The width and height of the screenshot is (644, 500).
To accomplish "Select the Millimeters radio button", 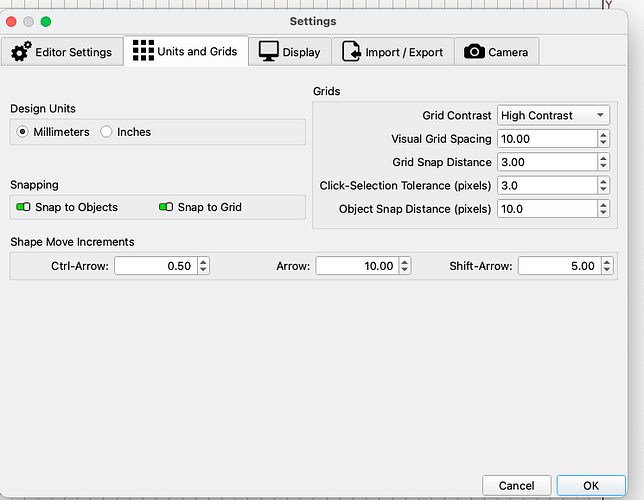I will tap(23, 132).
